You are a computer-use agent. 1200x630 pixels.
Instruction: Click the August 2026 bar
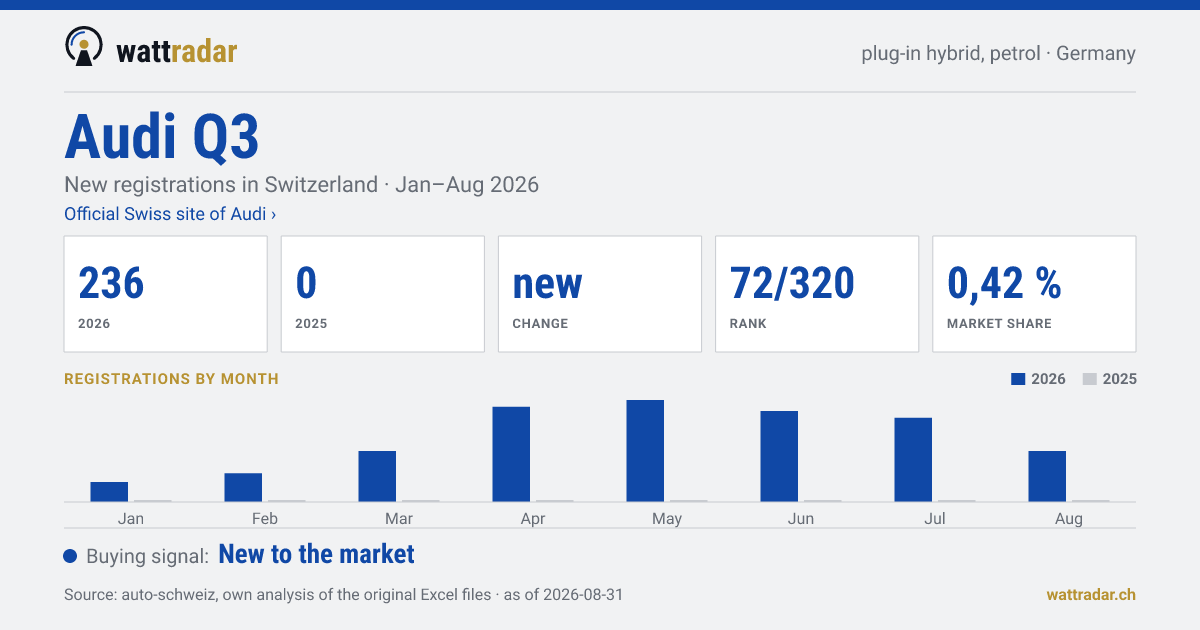(x=1047, y=476)
